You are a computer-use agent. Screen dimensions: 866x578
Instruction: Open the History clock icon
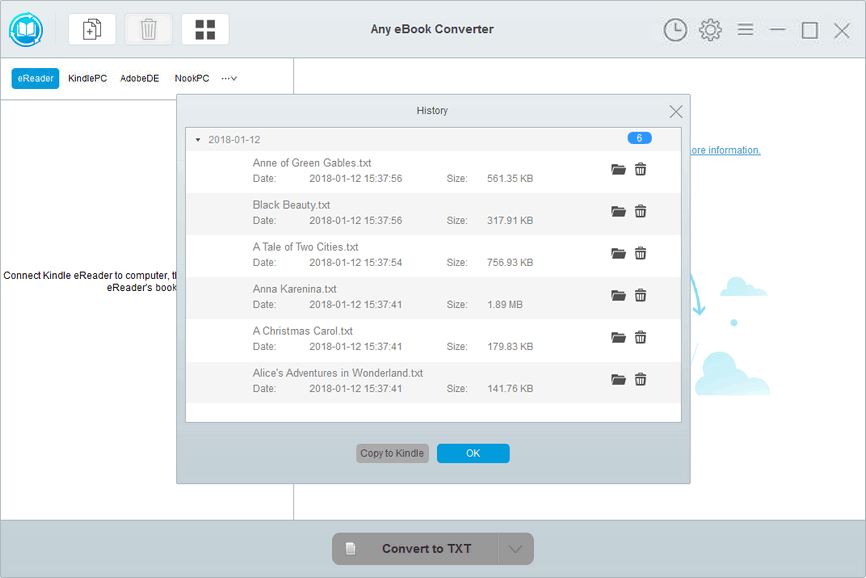675,30
